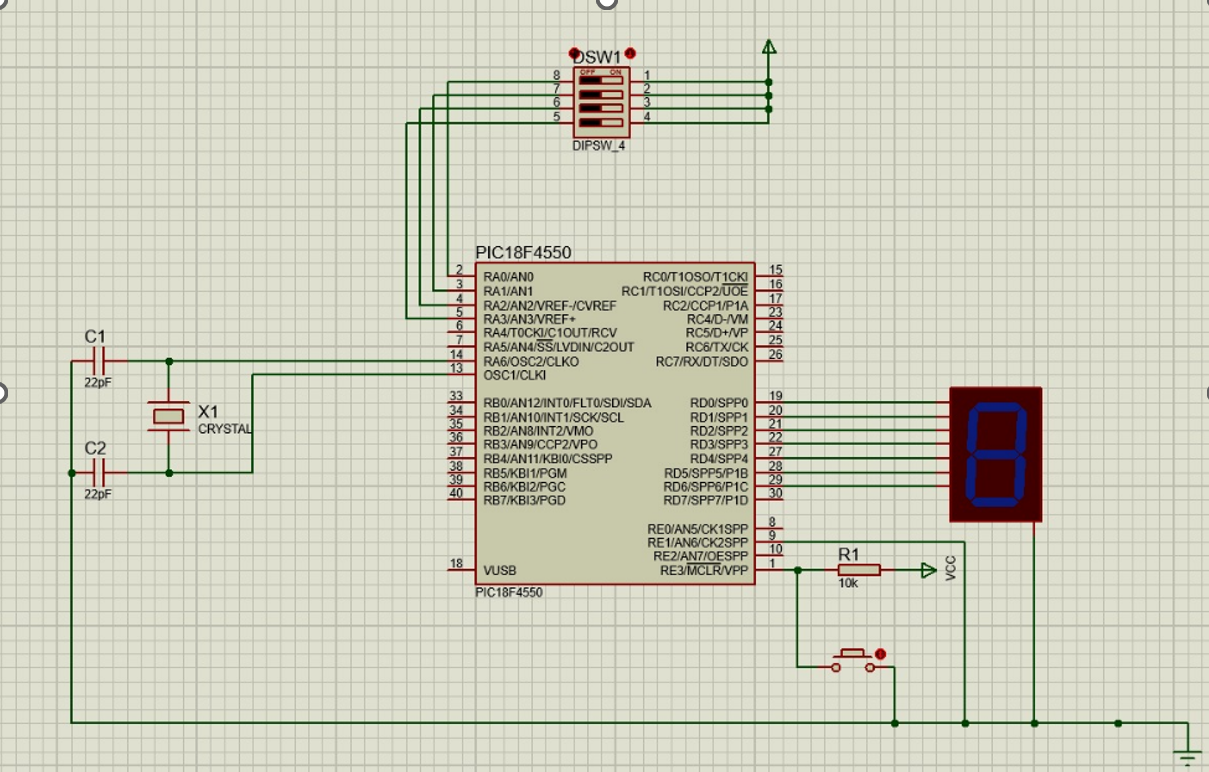The image size is (1209, 772).
Task: Click the RD0/SPP0 pin label
Action: (x=719, y=403)
